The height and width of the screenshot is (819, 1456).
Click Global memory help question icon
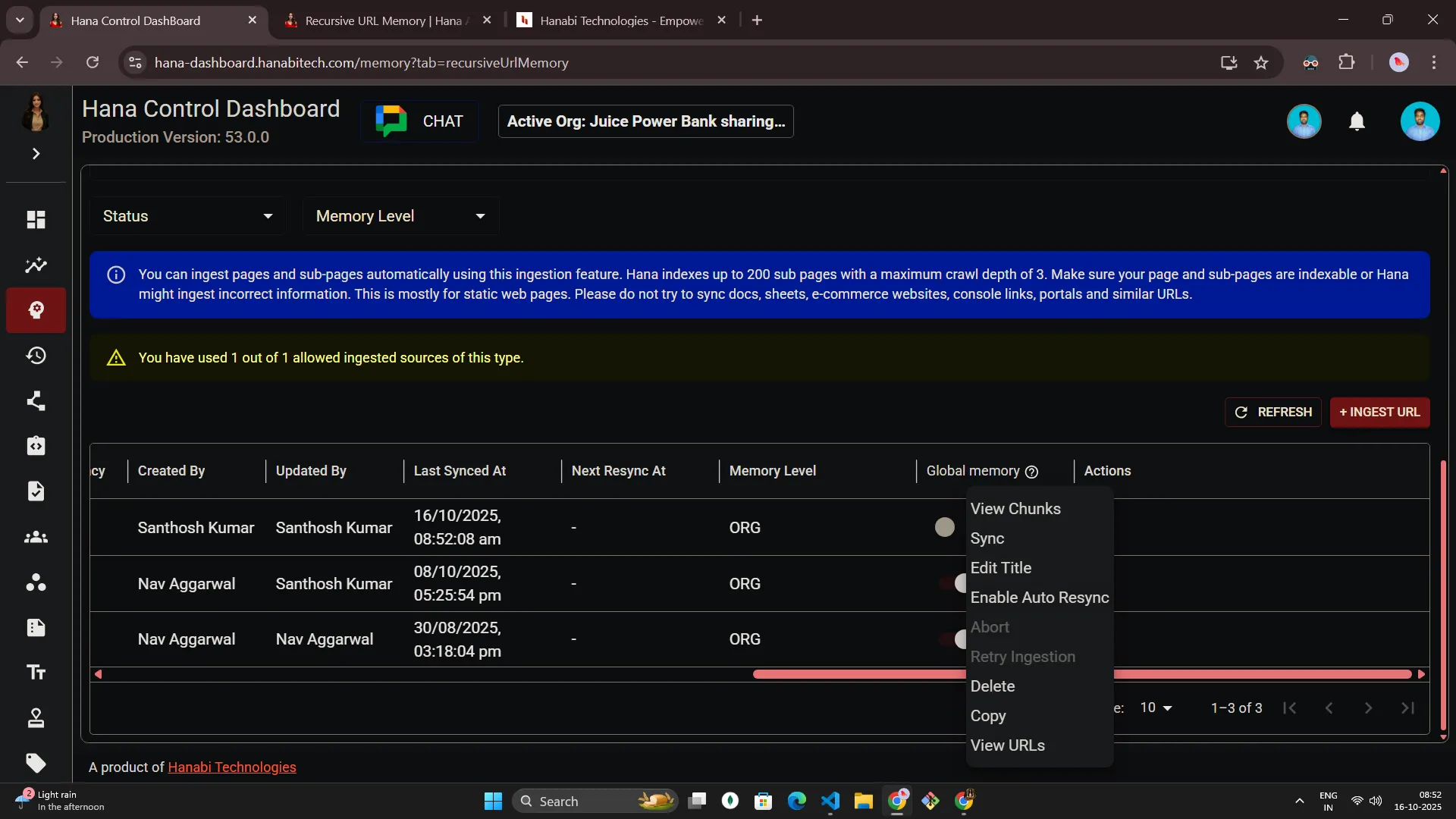(x=1031, y=472)
